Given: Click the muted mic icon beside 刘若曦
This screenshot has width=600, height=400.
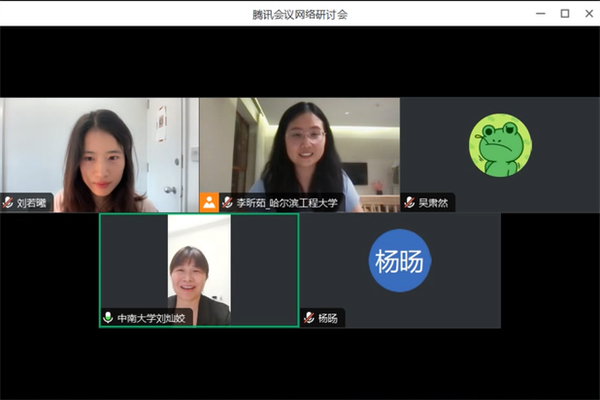Looking at the screenshot, I should pos(8,203).
